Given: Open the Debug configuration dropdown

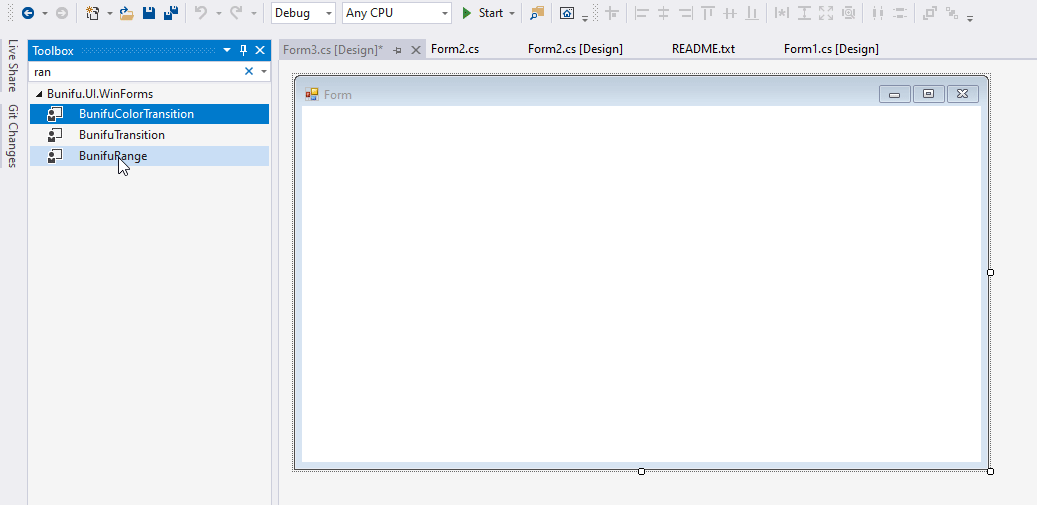Looking at the screenshot, I should click(x=304, y=13).
